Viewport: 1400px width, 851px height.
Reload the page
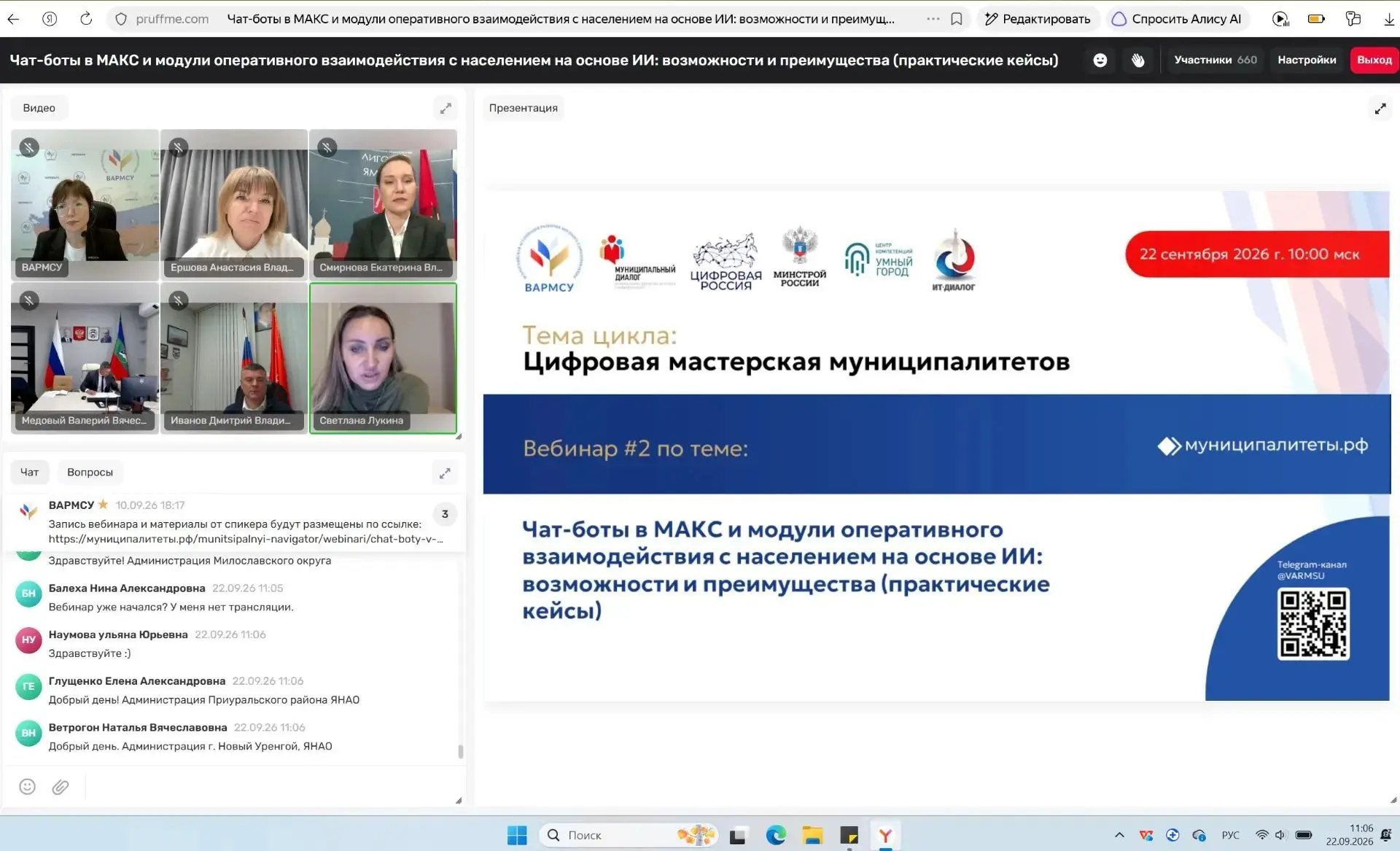tap(86, 19)
